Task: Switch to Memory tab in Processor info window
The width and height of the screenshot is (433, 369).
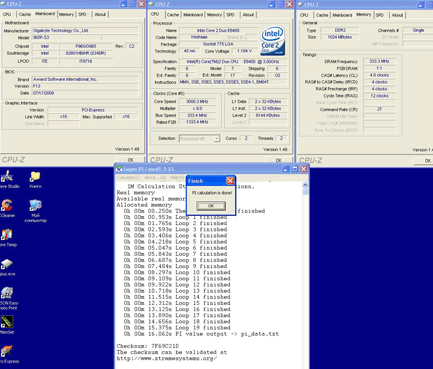Action: pos(214,15)
